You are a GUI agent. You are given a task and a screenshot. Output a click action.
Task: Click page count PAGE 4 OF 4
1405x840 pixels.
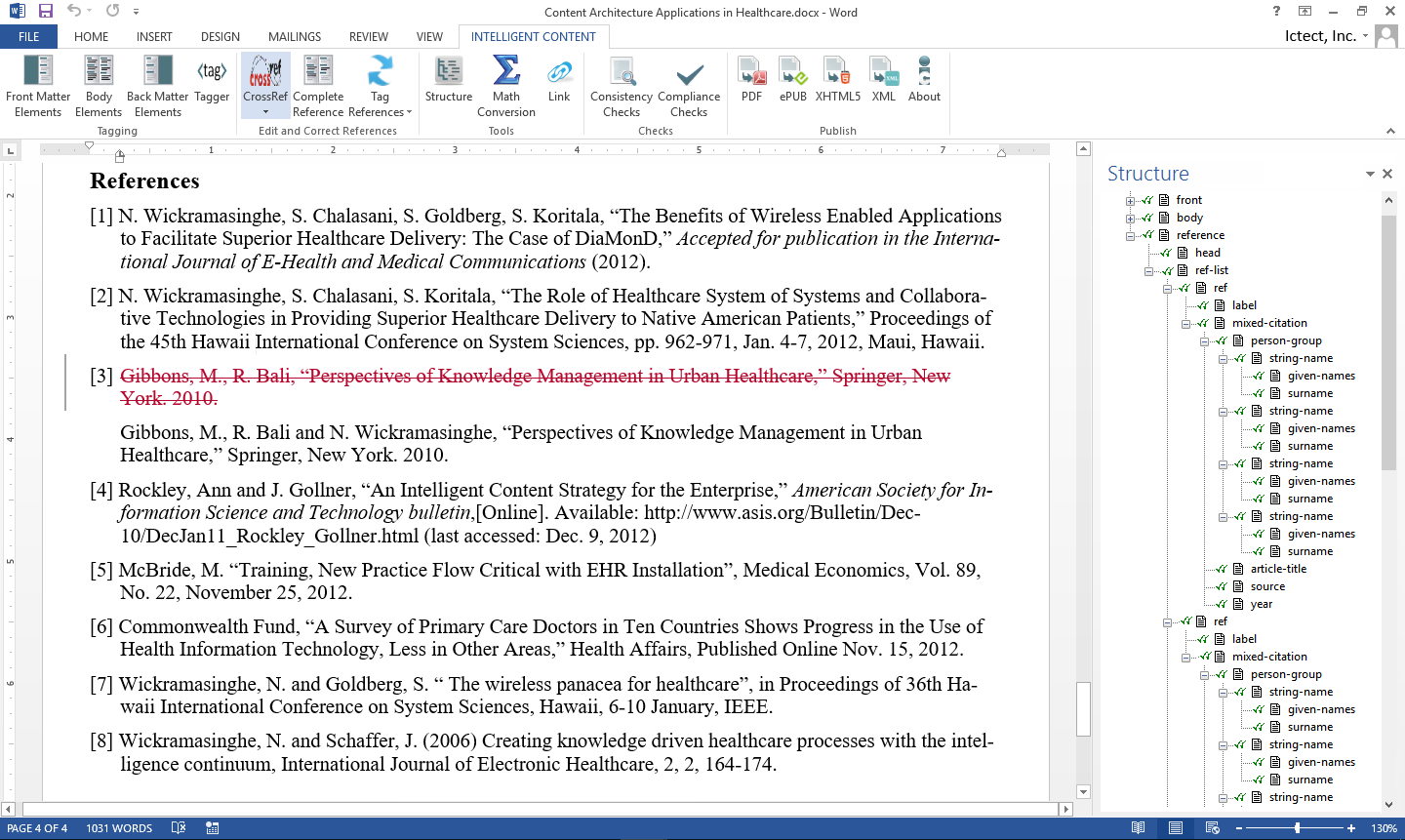coord(37,828)
